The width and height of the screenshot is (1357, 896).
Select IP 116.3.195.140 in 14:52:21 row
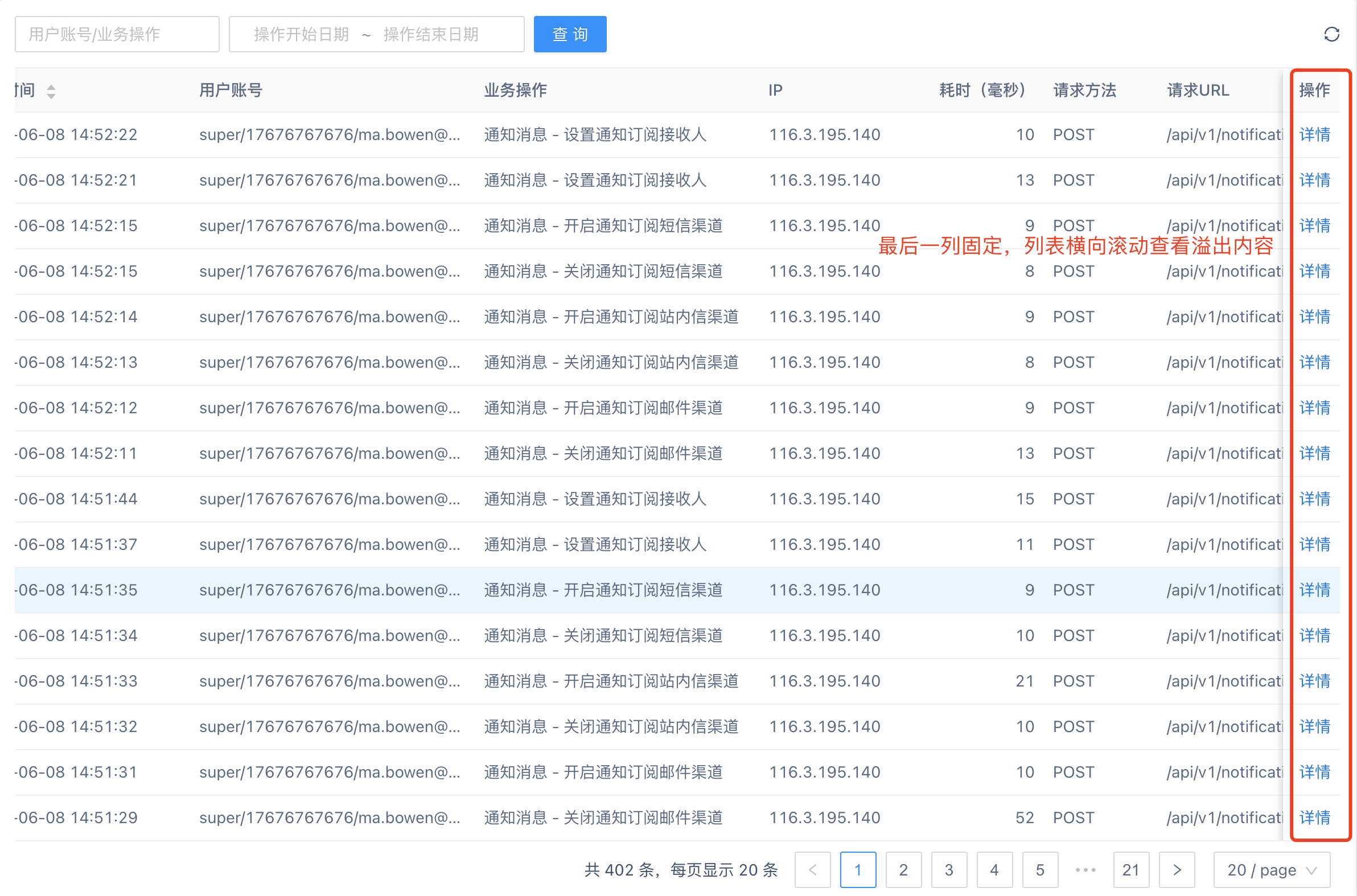[824, 180]
